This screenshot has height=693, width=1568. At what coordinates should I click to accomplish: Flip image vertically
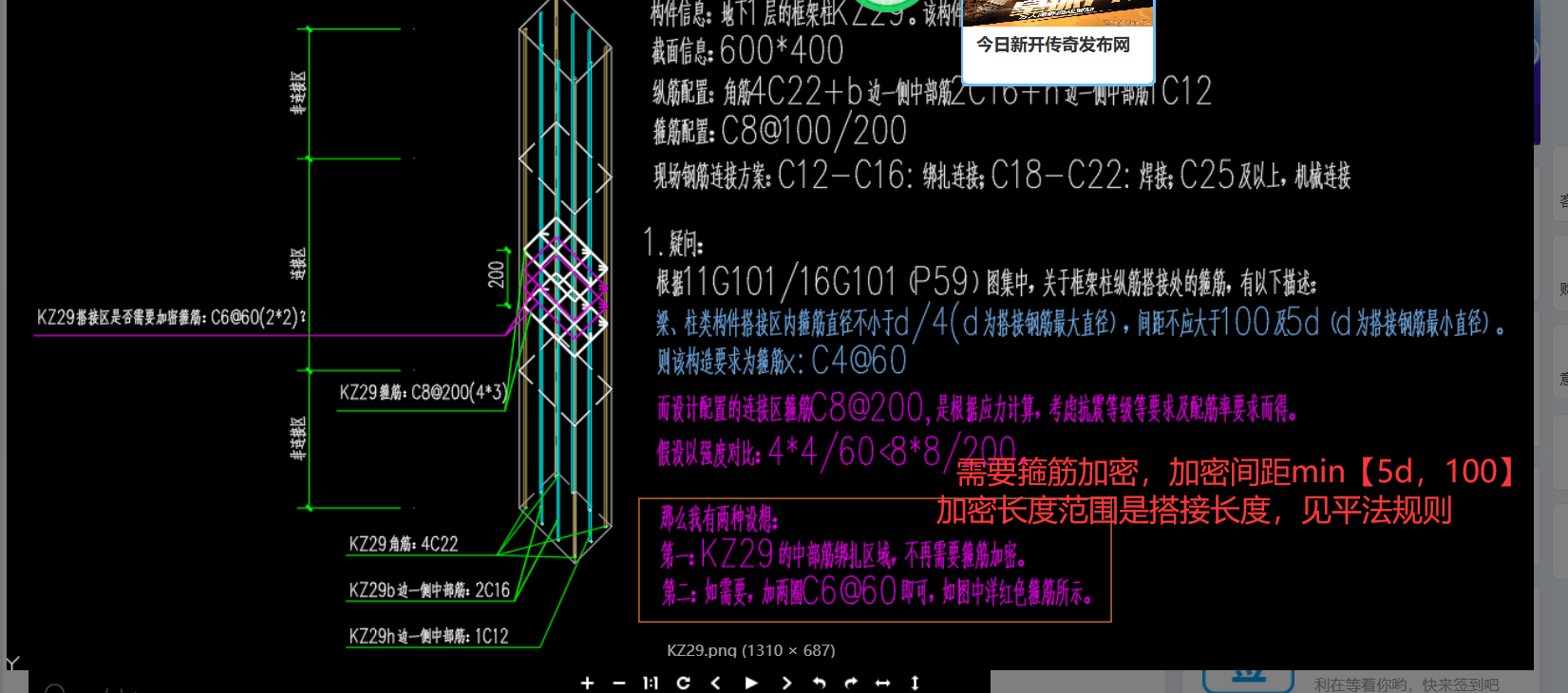tap(915, 683)
